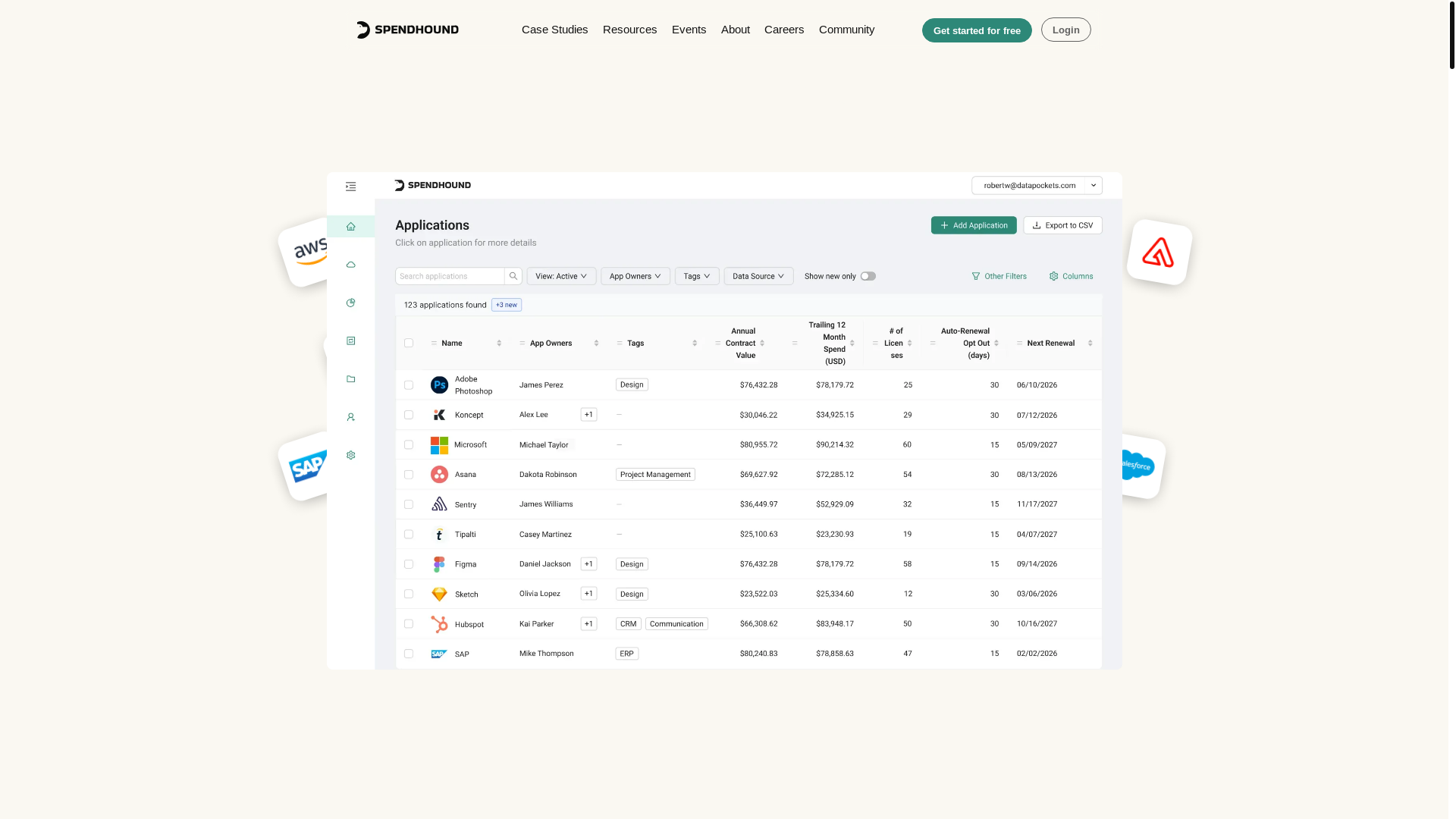Open the Resources menu item
This screenshot has width=1456, height=819.
coord(629,30)
